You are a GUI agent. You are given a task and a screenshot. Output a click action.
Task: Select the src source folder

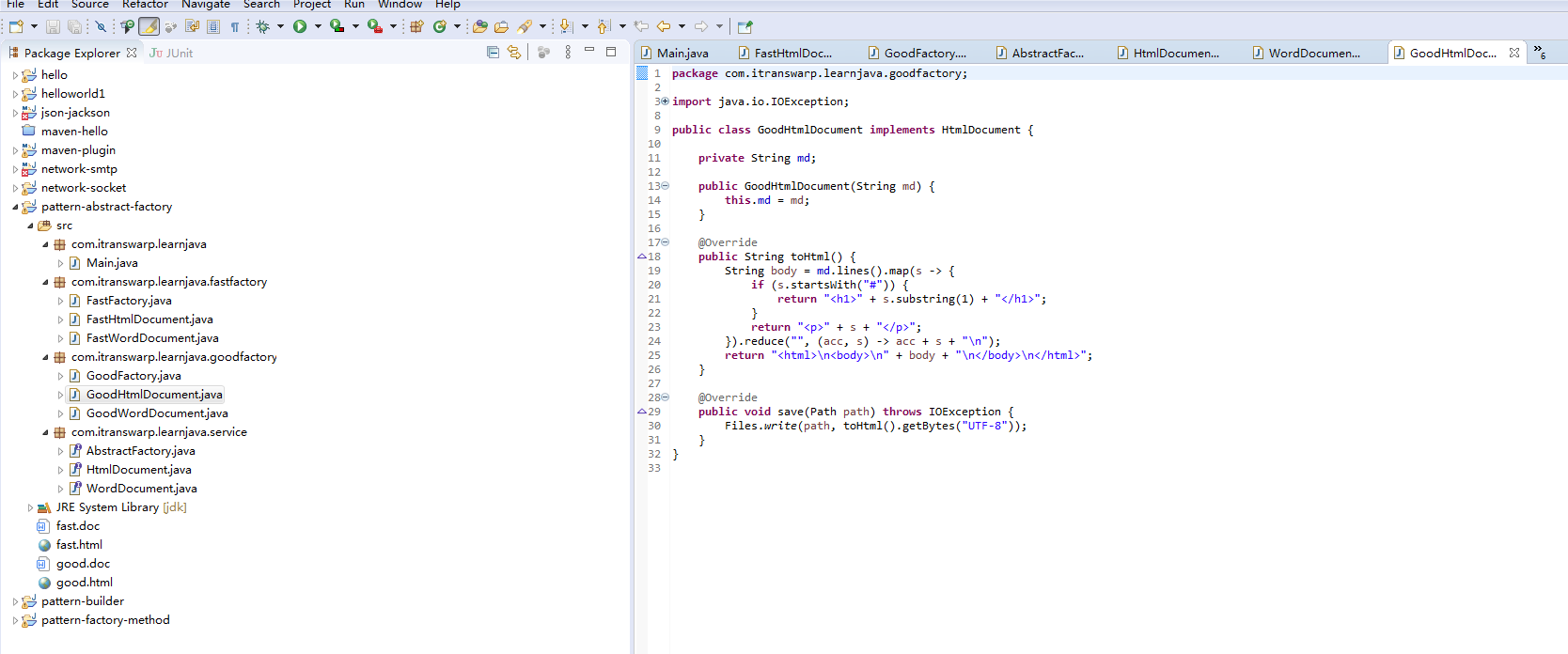(x=64, y=226)
